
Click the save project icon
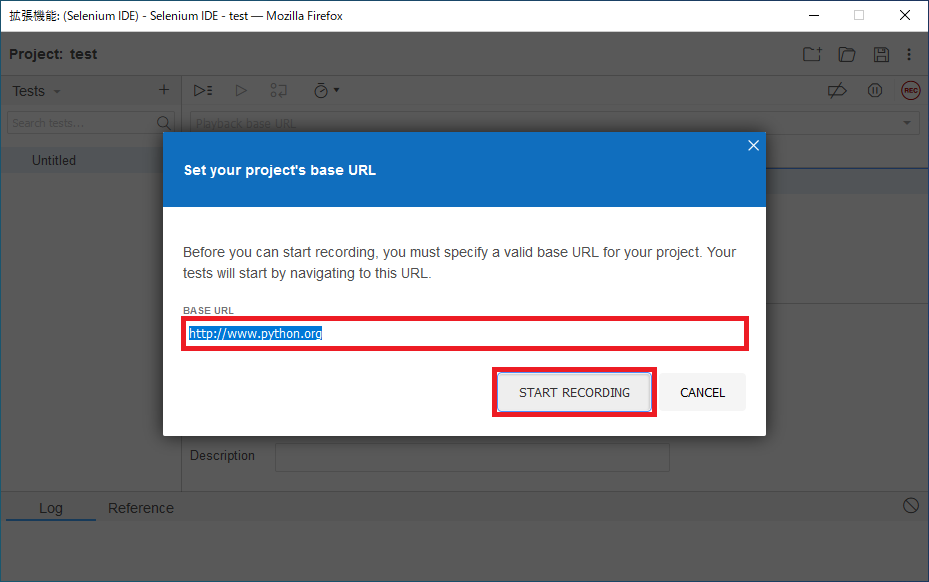(x=881, y=55)
